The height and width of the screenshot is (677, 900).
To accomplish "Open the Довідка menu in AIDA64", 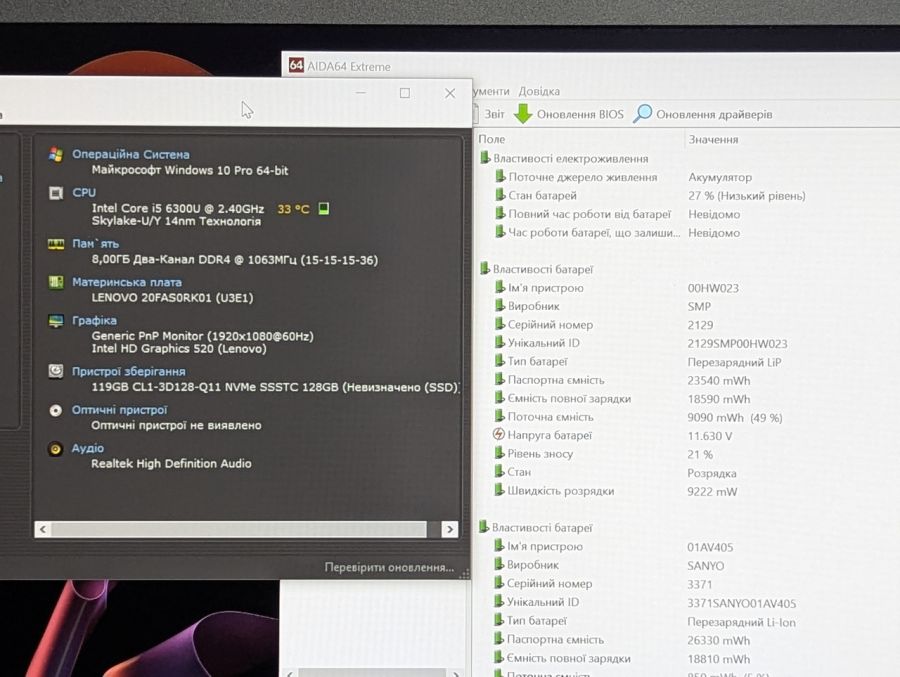I will tap(539, 91).
